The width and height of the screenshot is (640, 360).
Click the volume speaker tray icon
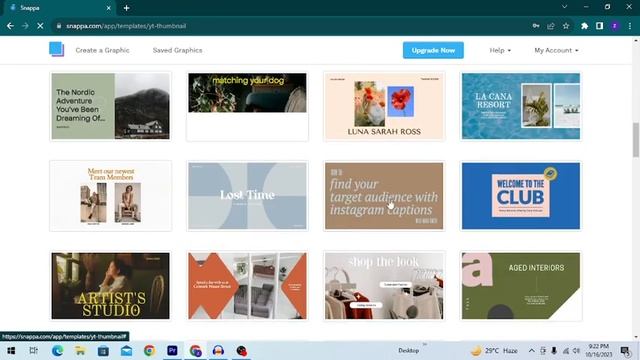(576, 351)
